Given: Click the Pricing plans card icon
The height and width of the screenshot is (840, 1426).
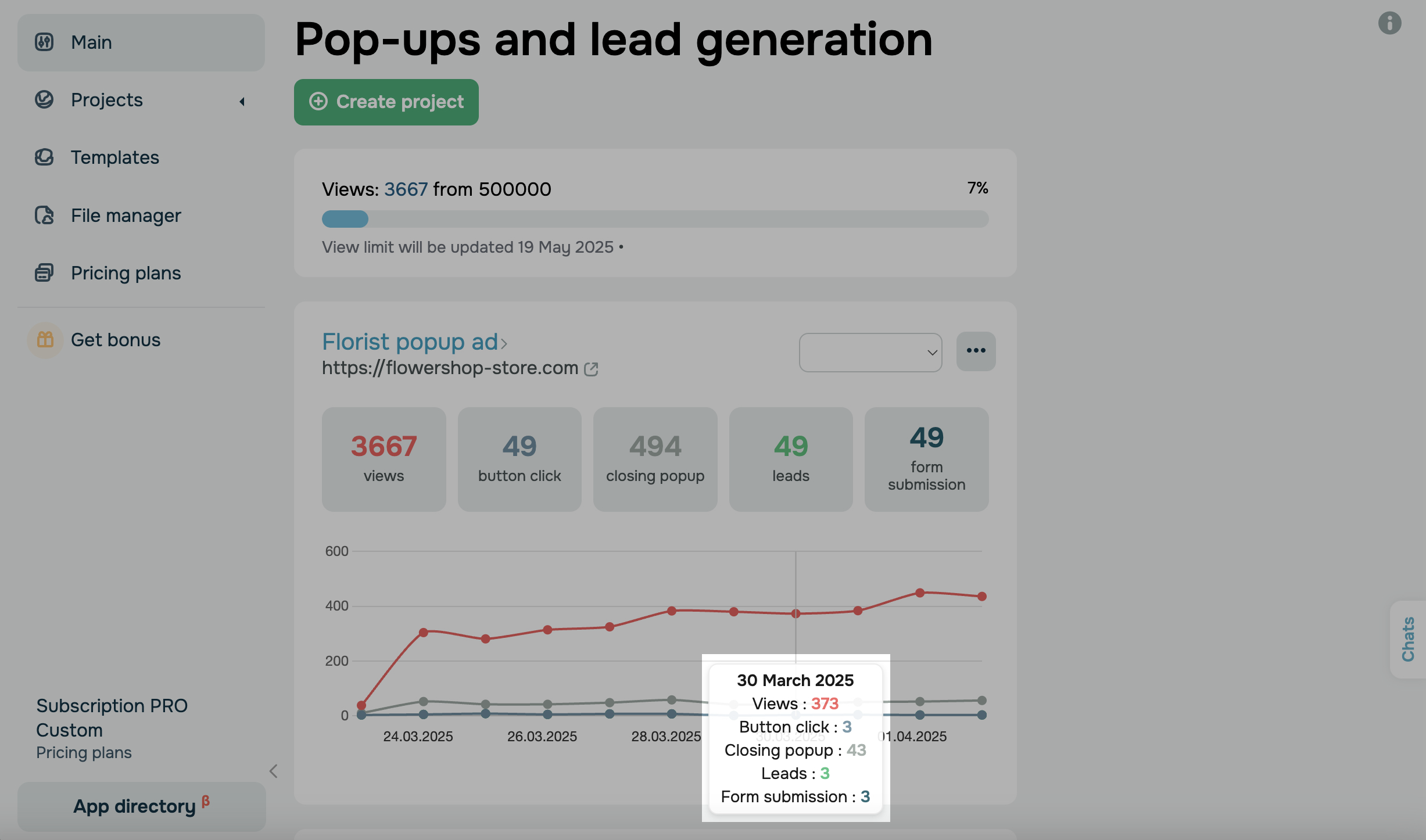Looking at the screenshot, I should (44, 273).
